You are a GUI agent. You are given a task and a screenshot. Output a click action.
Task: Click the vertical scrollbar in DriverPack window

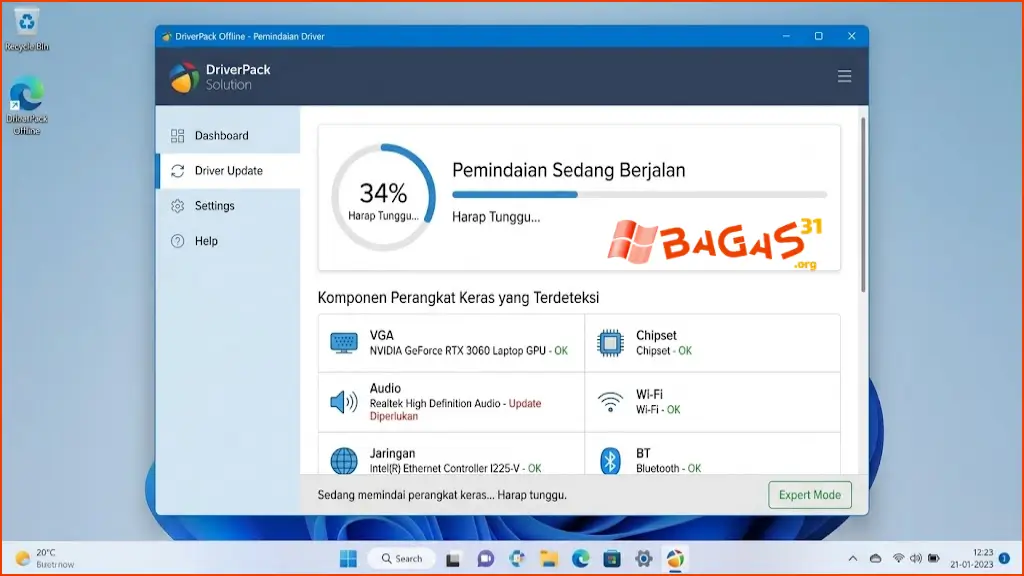[863, 205]
